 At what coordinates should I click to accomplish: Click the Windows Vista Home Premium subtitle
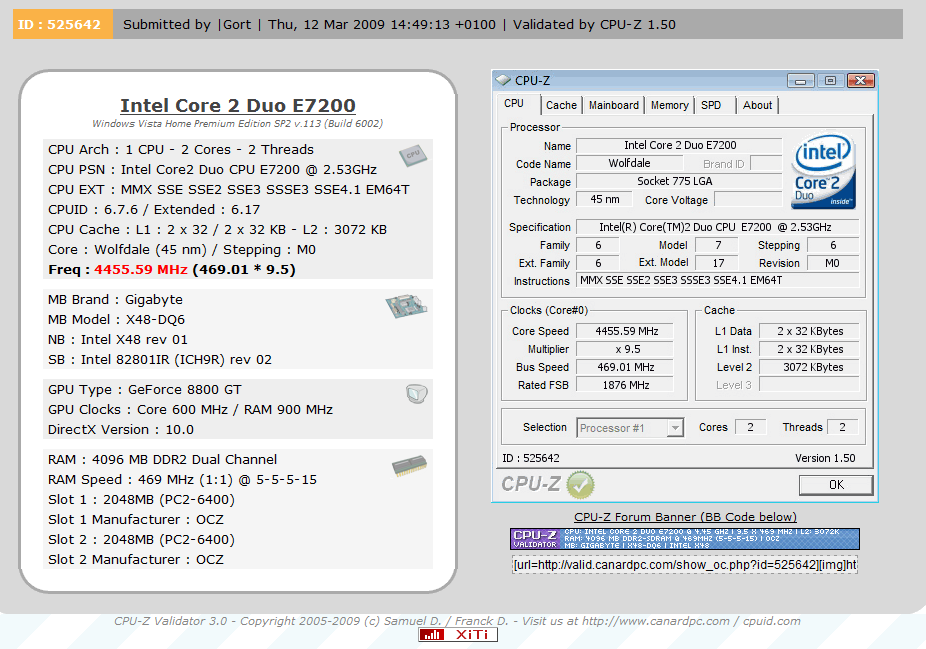coord(237,123)
